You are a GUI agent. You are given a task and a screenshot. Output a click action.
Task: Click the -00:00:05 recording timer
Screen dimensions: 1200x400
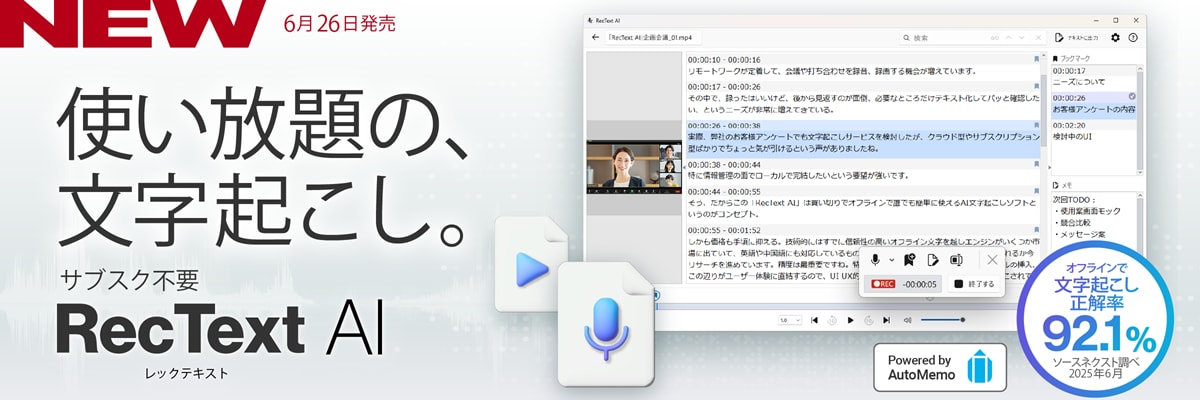pos(919,284)
